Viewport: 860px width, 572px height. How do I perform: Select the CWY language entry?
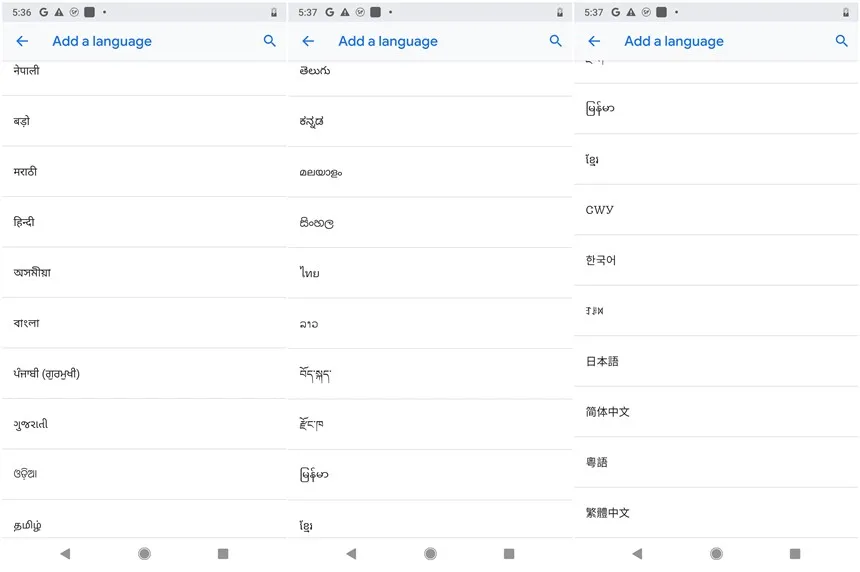click(x=716, y=209)
